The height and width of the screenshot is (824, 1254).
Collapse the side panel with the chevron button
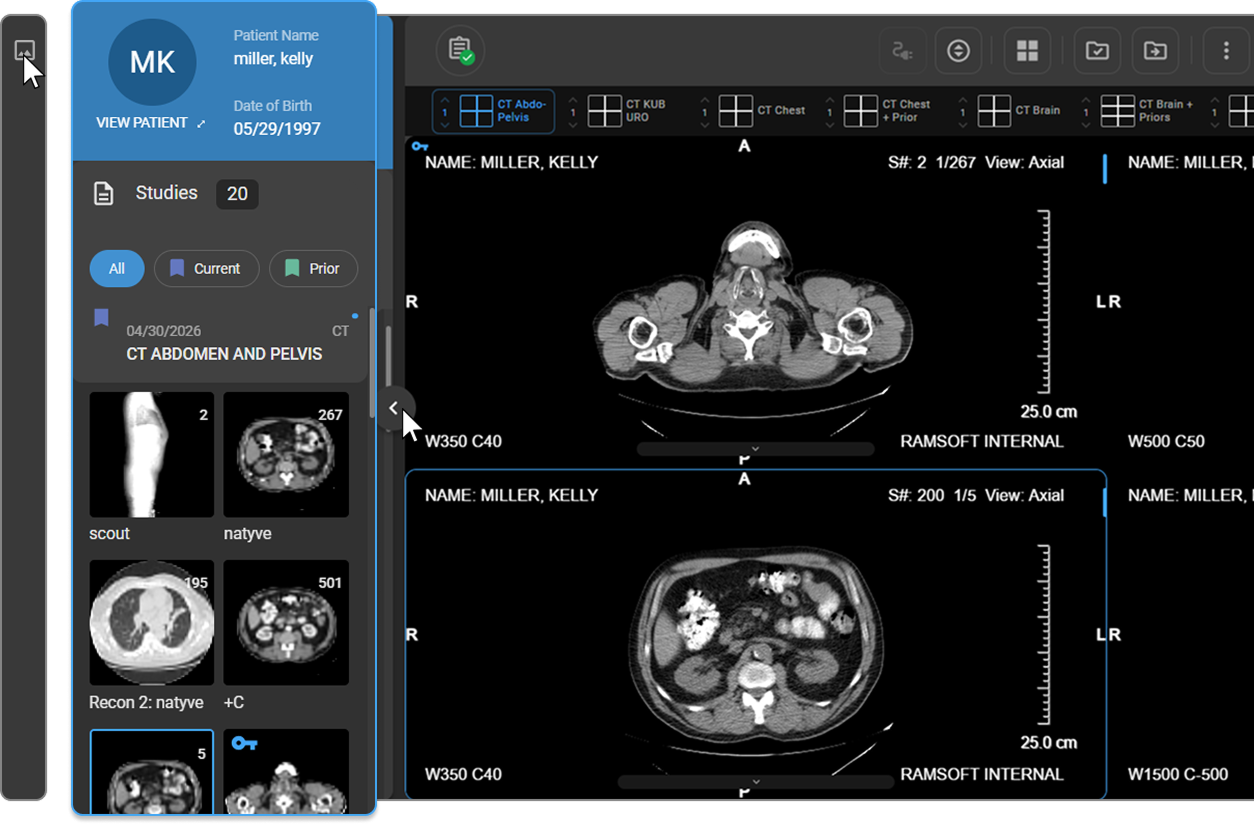[393, 408]
